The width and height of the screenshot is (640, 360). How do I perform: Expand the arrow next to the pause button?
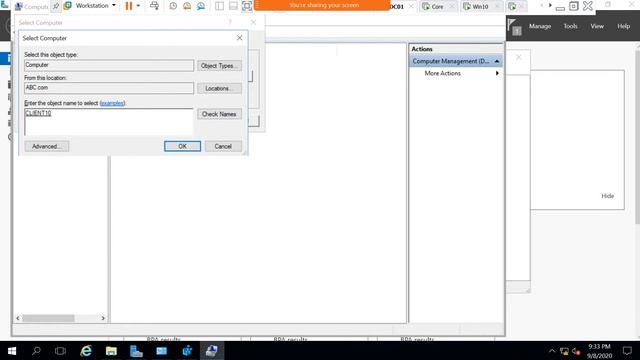pyautogui.click(x=138, y=6)
